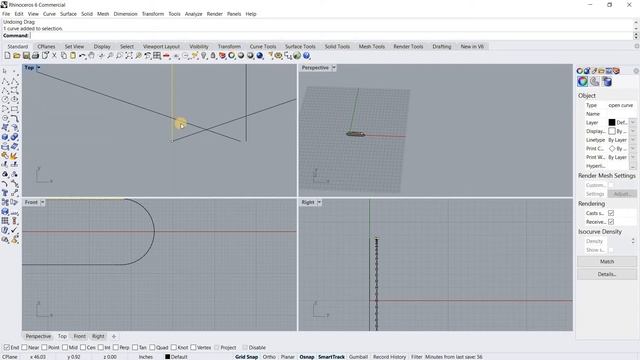This screenshot has width=640, height=360.
Task: Switch to the Drafting toolbar tab
Action: tap(442, 47)
